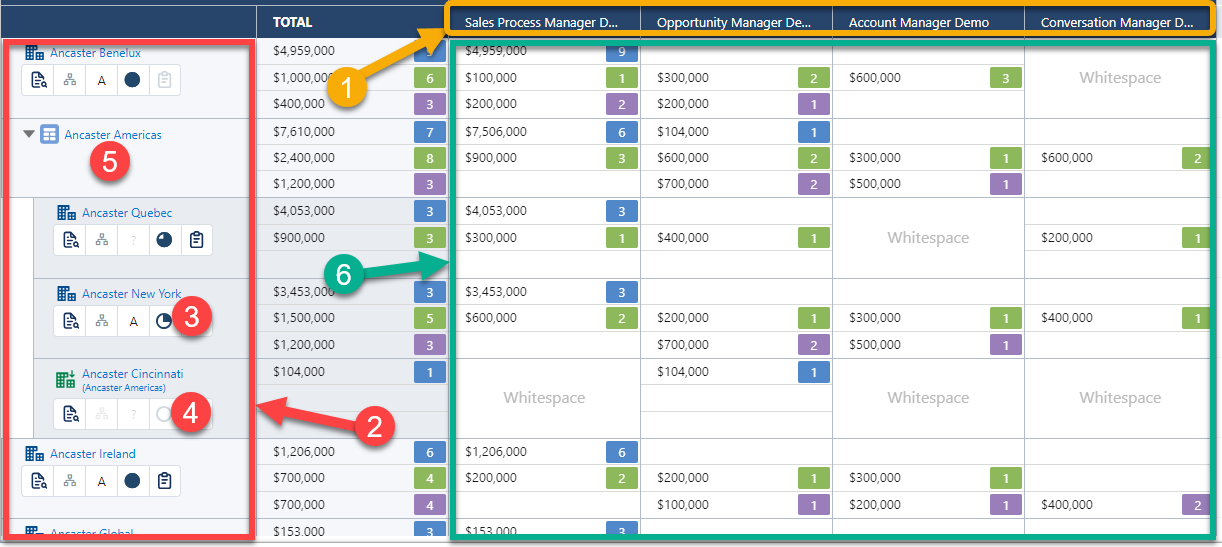
Task: Open the Ancaster Quebec account link
Action: 127,213
